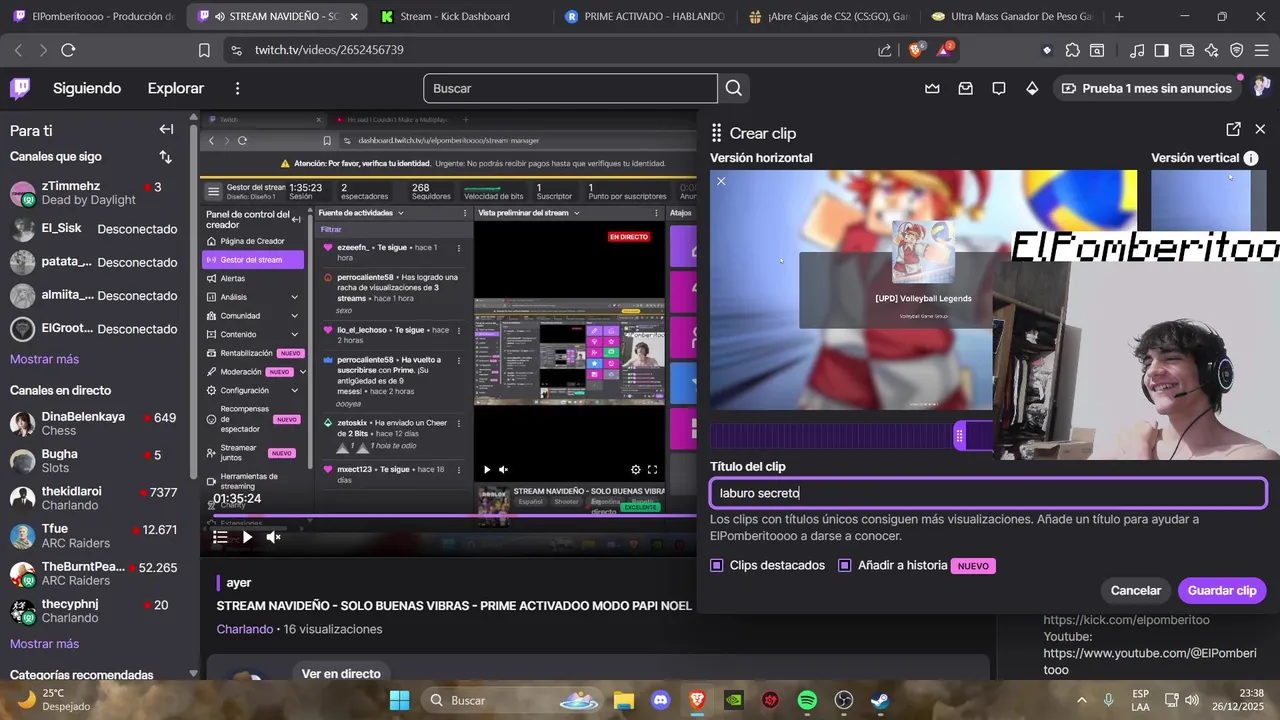The image size is (1280, 720).
Task: Click the Get Bits diamond icon
Action: (x=1032, y=88)
